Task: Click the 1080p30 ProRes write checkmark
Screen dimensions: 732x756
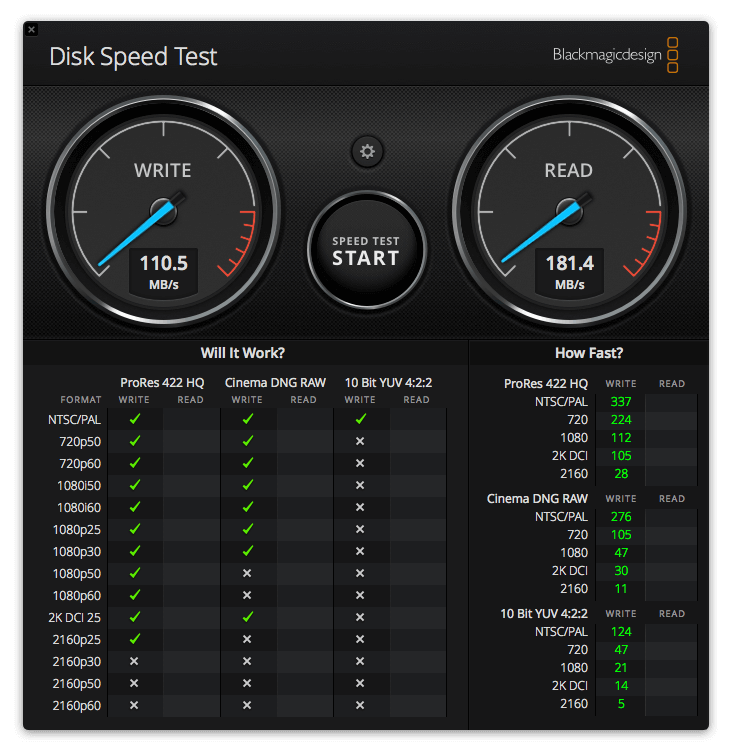Action: click(135, 551)
